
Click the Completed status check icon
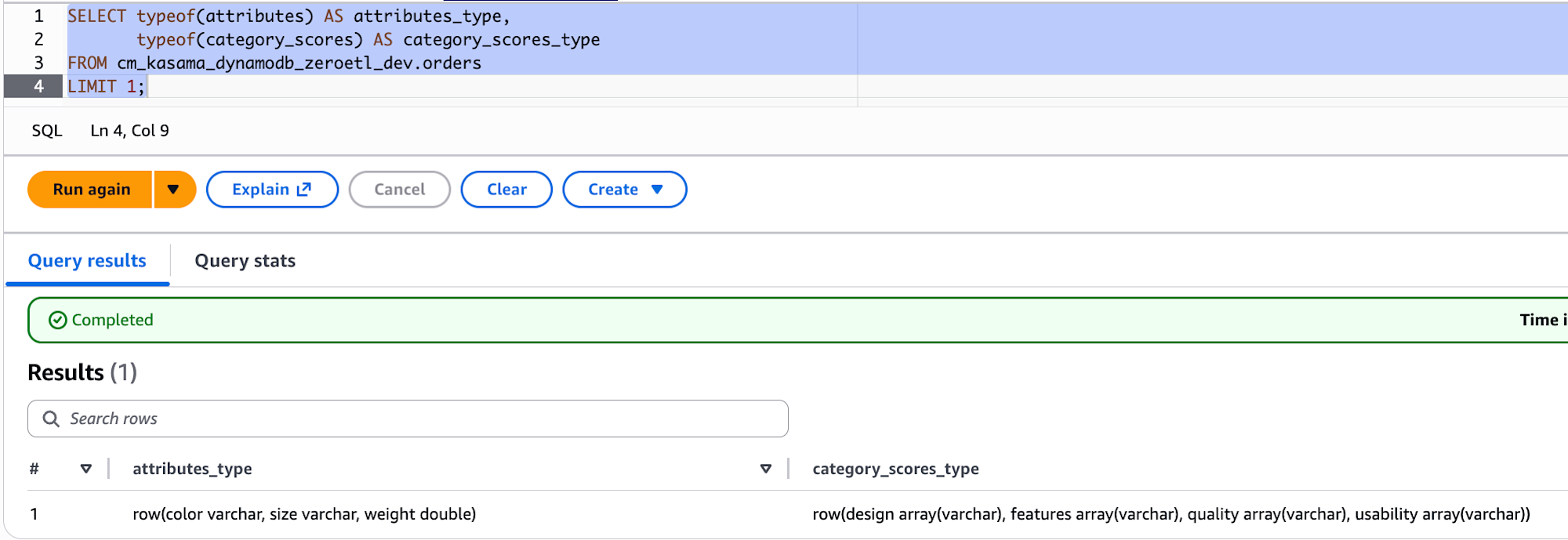(58, 320)
